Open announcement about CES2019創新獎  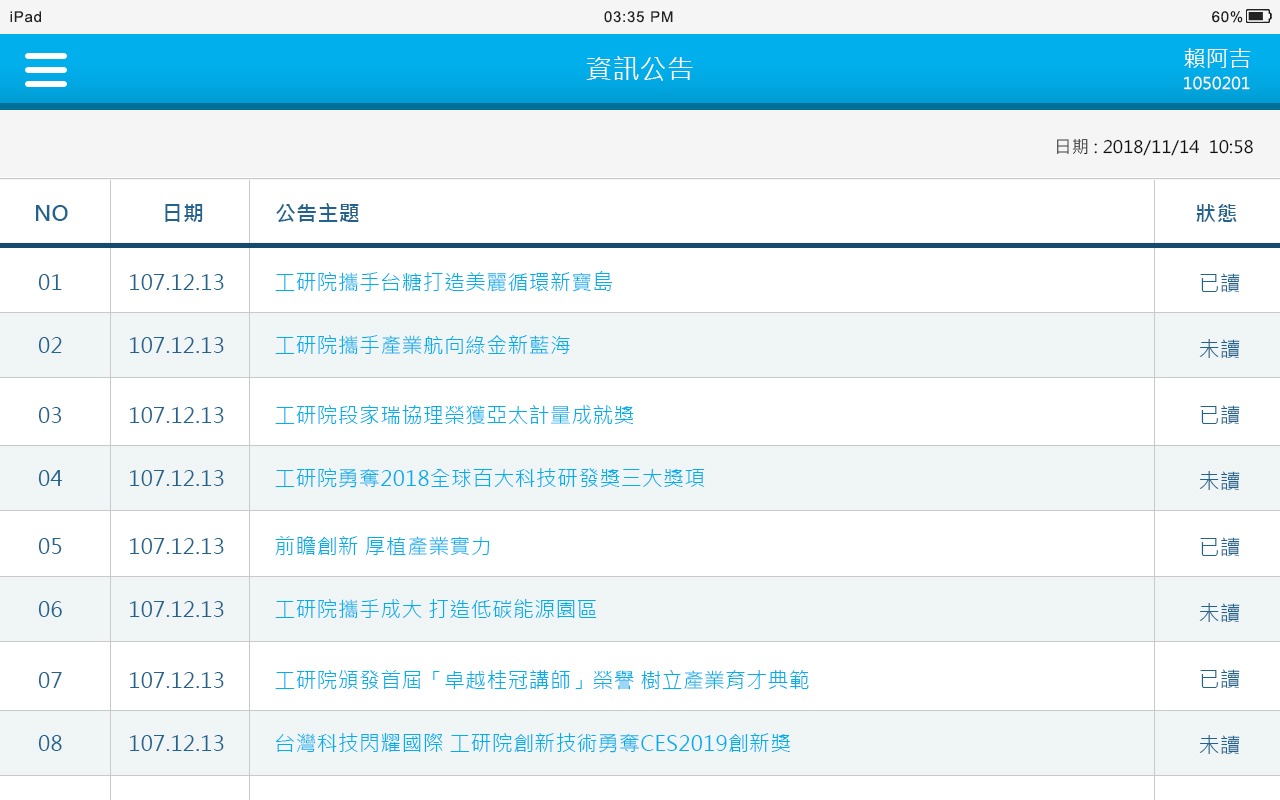pyautogui.click(x=532, y=743)
